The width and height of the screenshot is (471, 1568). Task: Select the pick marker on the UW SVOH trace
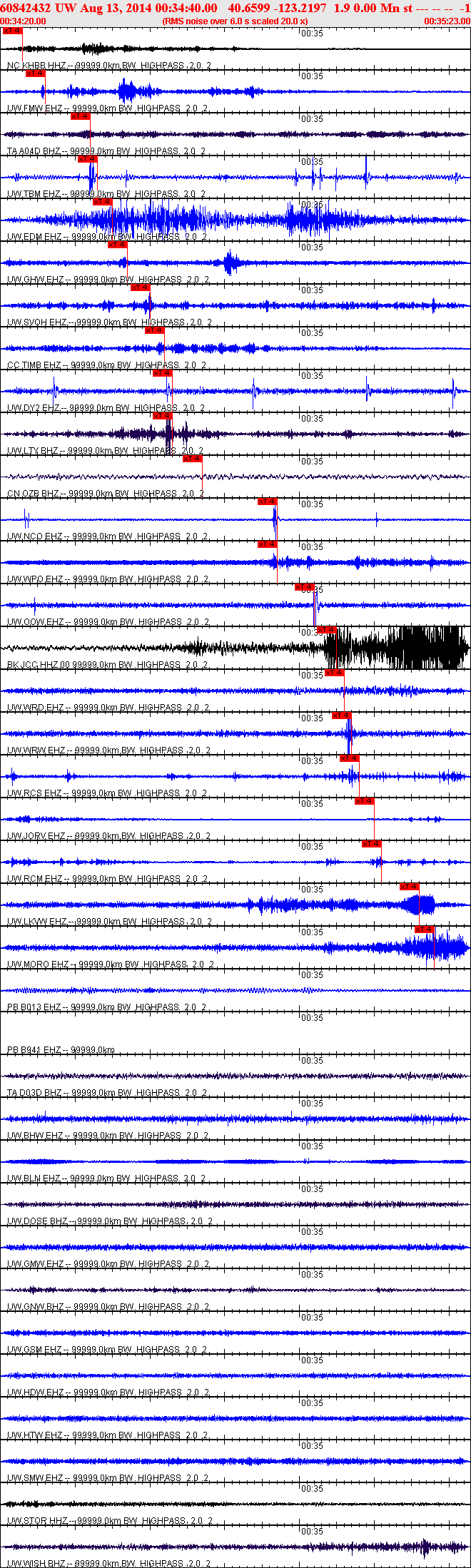click(x=141, y=287)
